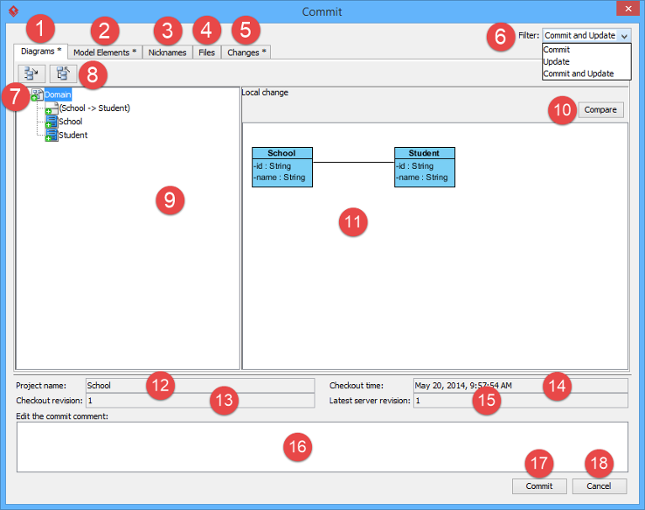The width and height of the screenshot is (645, 510).
Task: Open the Changes tab
Action: coord(246,52)
